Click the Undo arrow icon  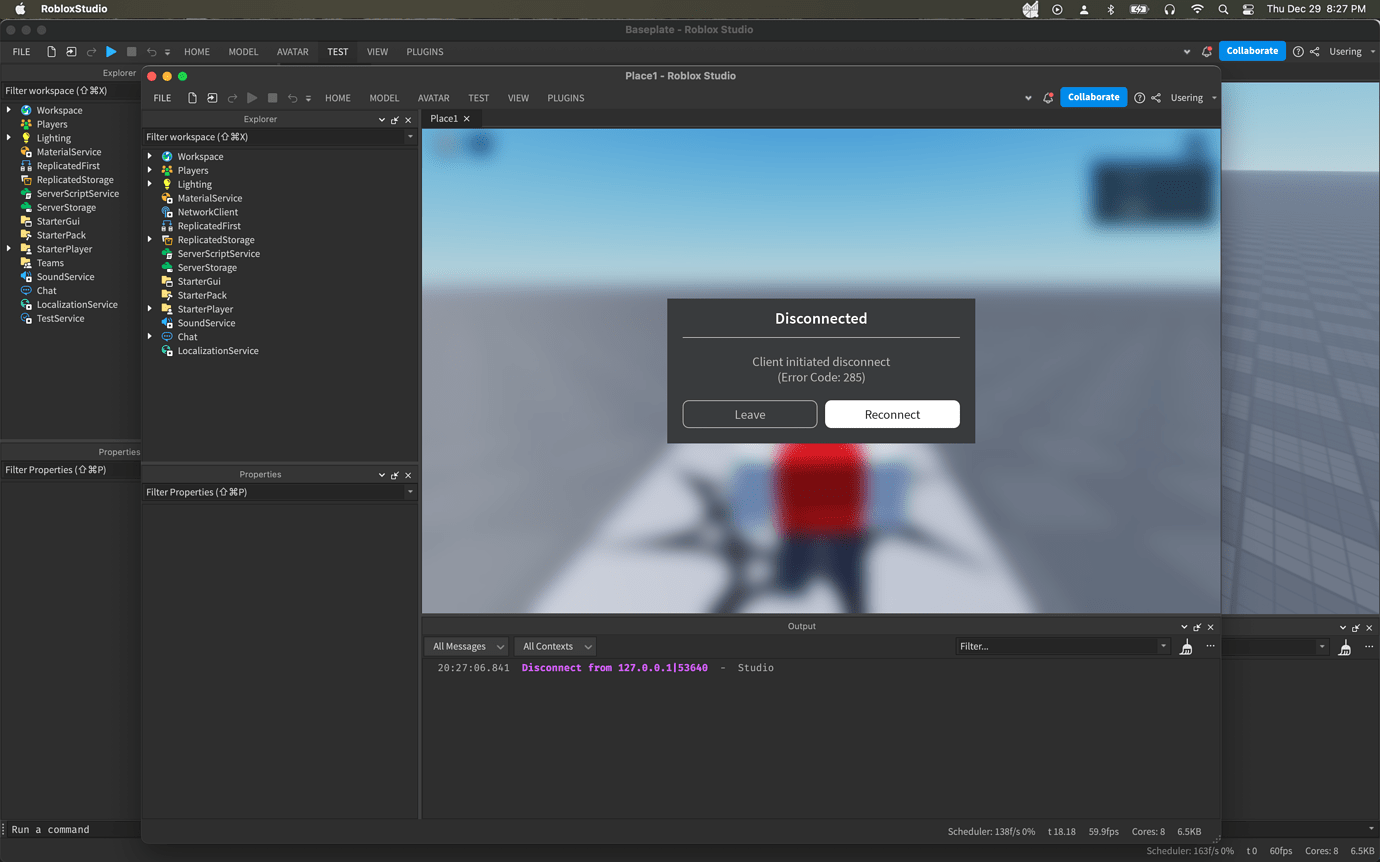[293, 97]
